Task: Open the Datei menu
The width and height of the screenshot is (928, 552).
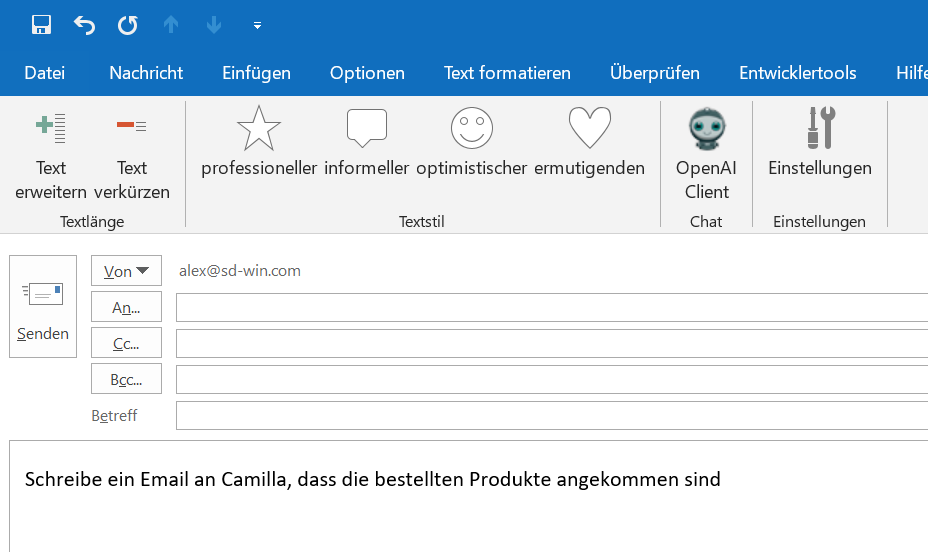Action: [44, 73]
